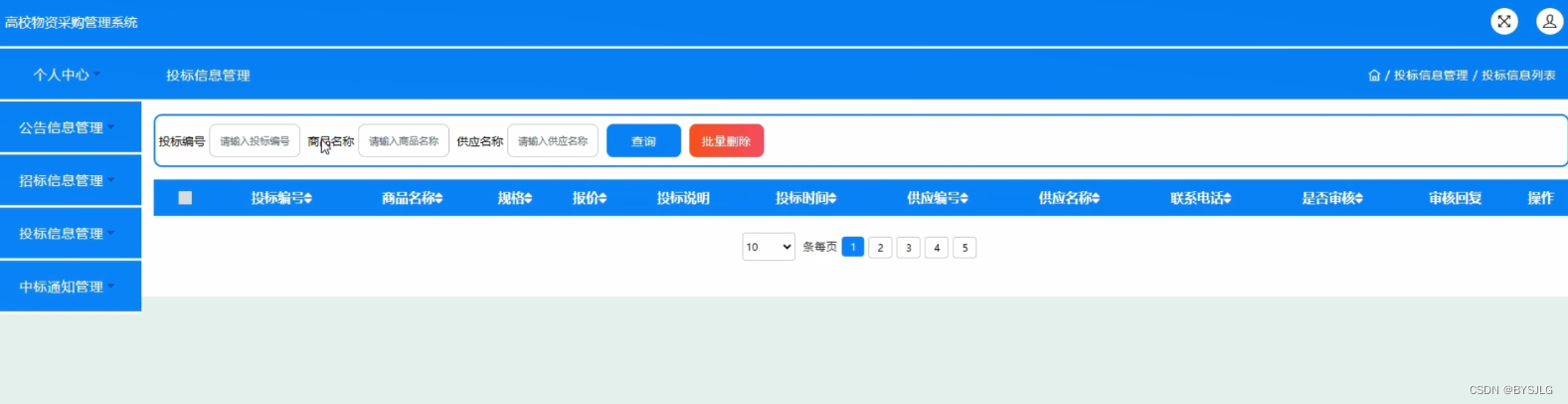Screen dimensions: 1568x404
Task: Expand 招标信息管理 sidebar menu
Action: pyautogui.click(x=70, y=180)
